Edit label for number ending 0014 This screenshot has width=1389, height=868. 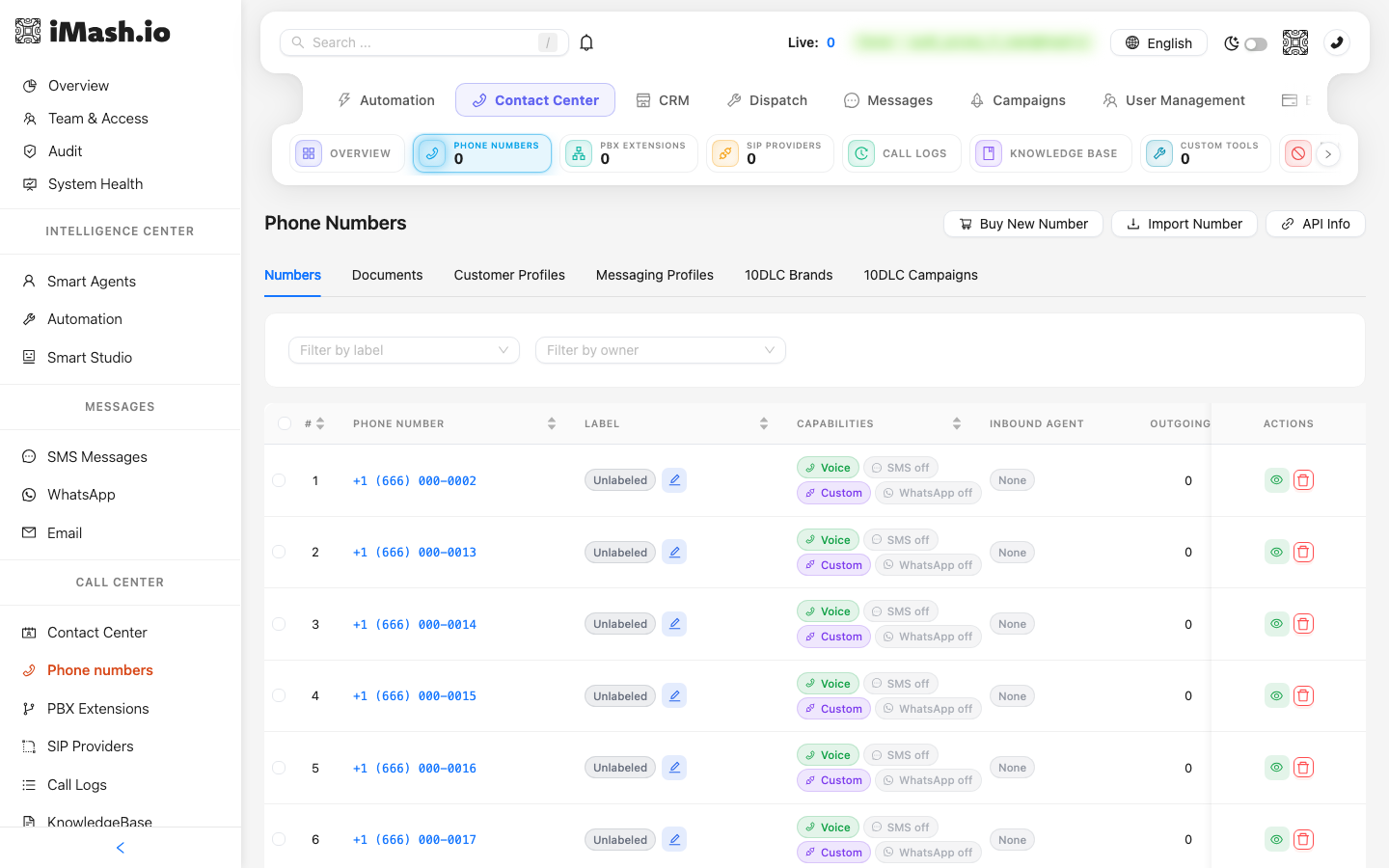click(x=674, y=624)
